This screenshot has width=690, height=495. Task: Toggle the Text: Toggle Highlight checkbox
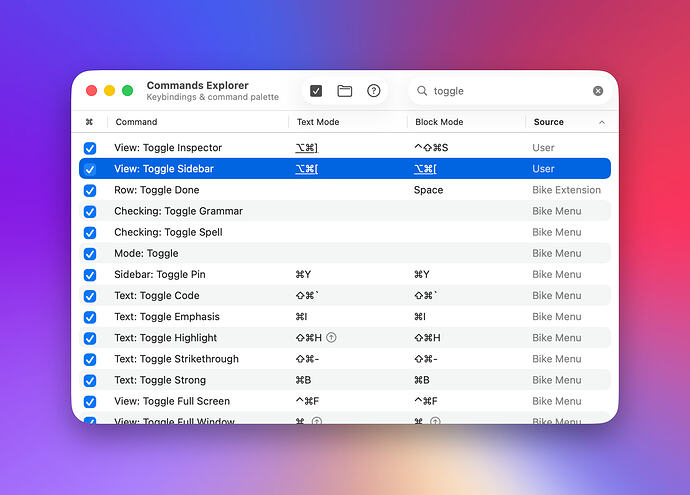90,338
